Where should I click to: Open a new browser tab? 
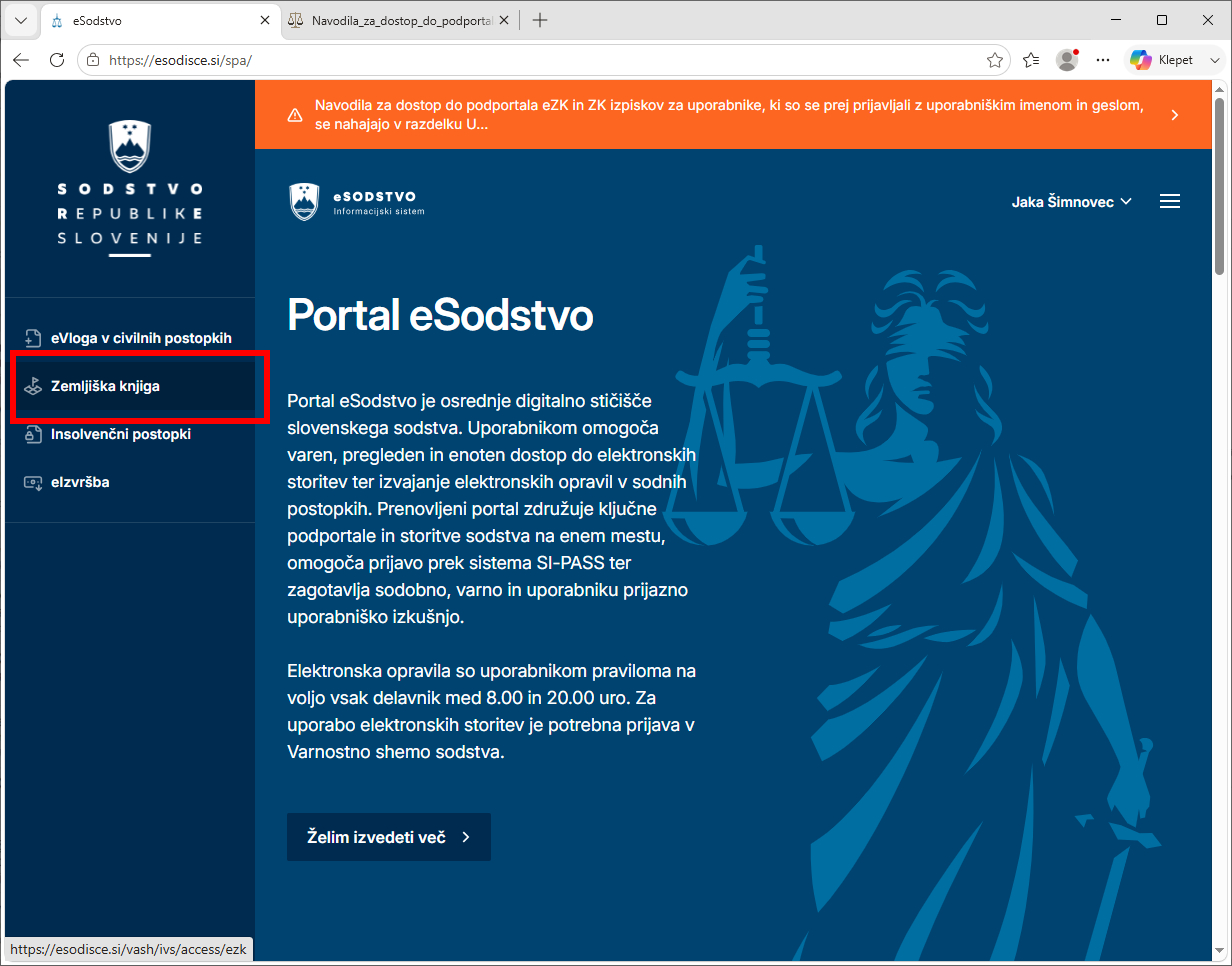tap(540, 20)
